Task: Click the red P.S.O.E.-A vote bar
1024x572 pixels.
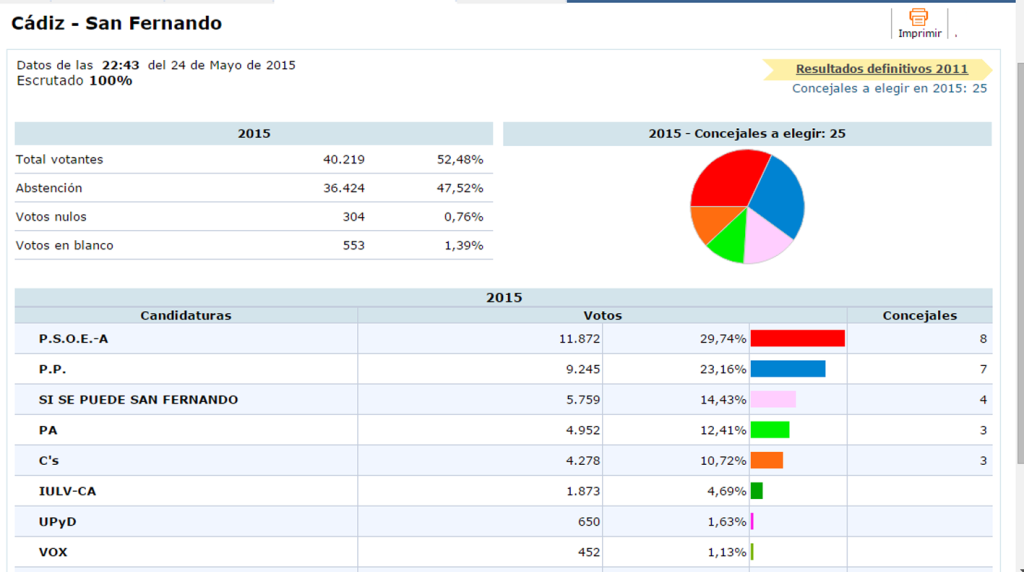Action: tap(797, 339)
